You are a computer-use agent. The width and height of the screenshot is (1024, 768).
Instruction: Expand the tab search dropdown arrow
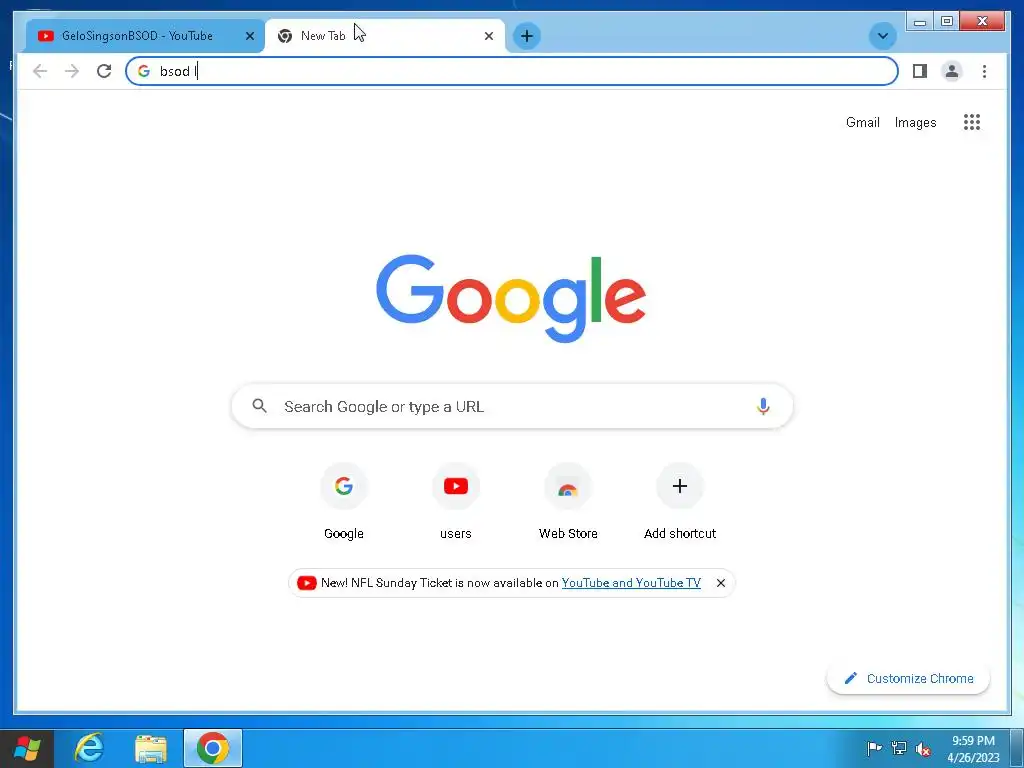[x=882, y=36]
